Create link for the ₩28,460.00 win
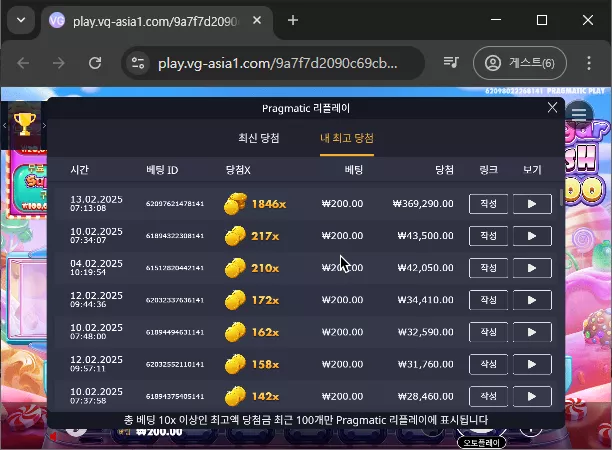612x450 pixels. [488, 396]
